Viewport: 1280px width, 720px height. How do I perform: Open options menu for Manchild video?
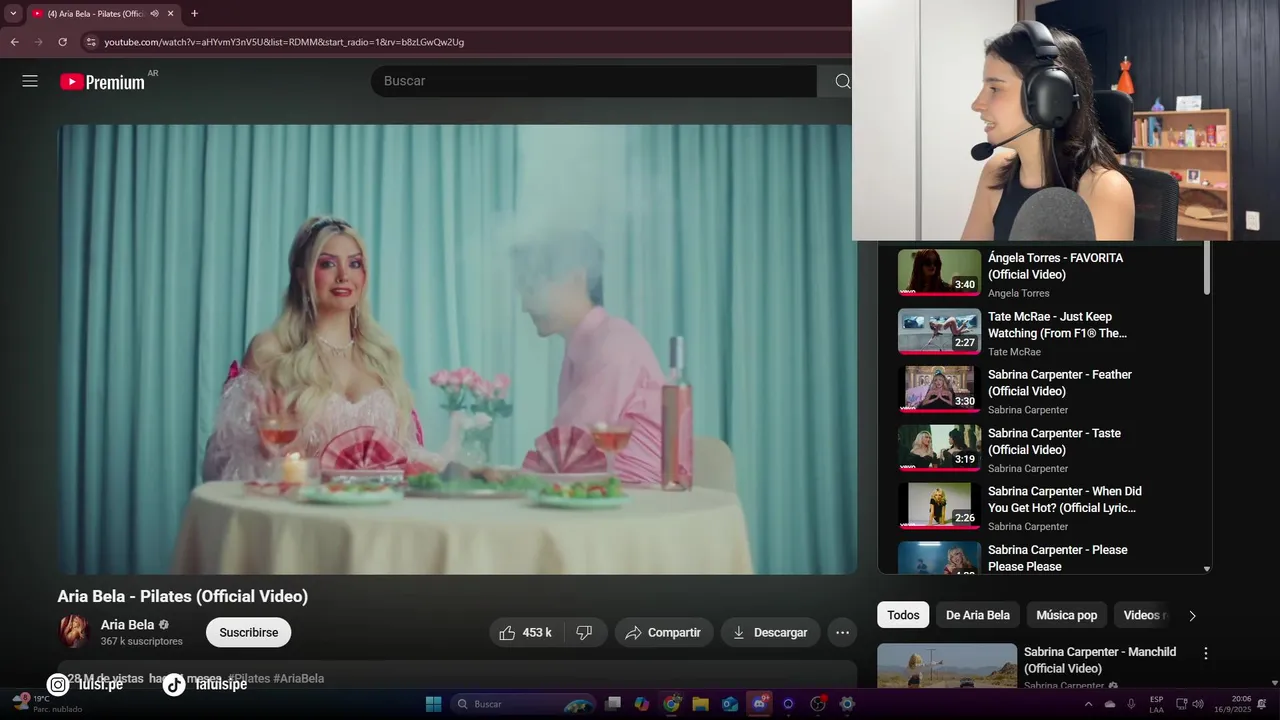[1205, 653]
